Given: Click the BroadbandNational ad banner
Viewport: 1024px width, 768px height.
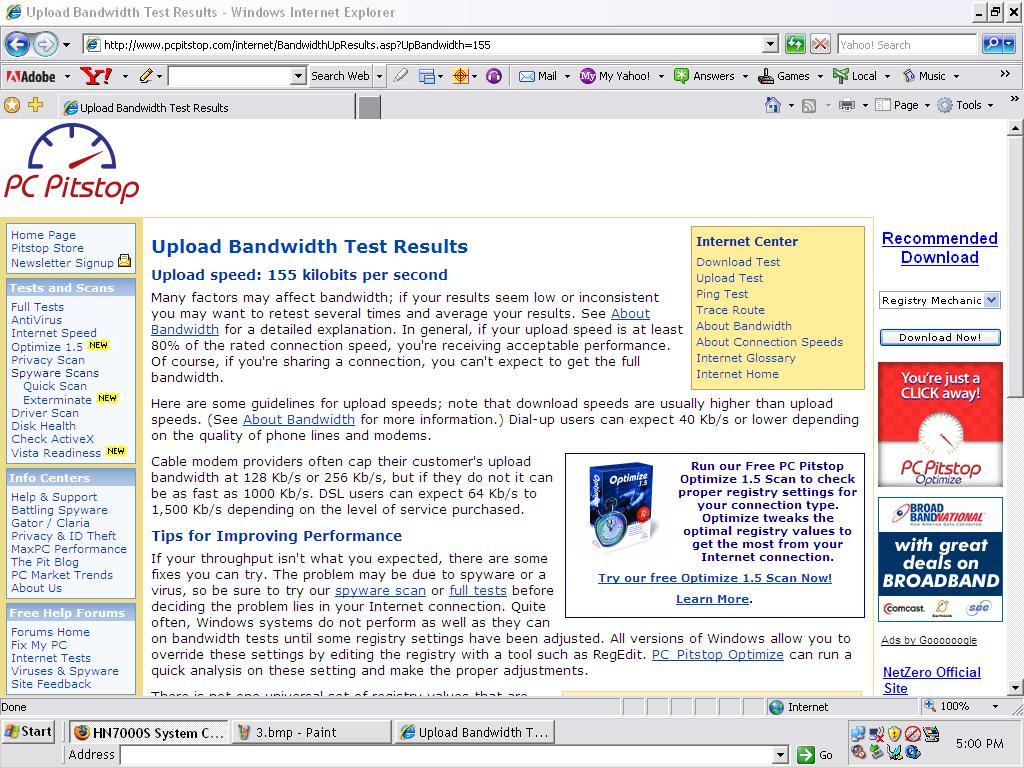Looking at the screenshot, I should [x=940, y=559].
